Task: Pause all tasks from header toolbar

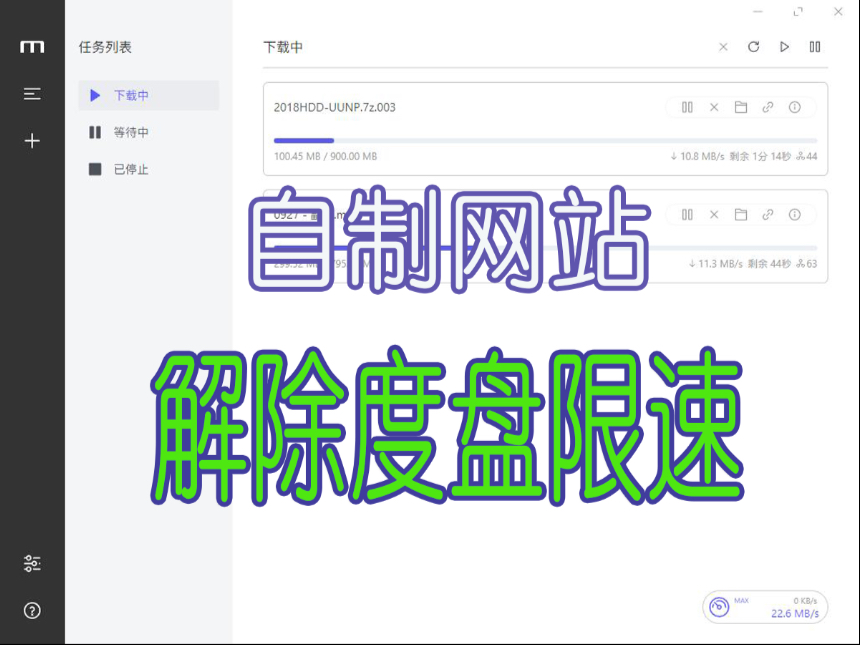Action: coord(815,47)
